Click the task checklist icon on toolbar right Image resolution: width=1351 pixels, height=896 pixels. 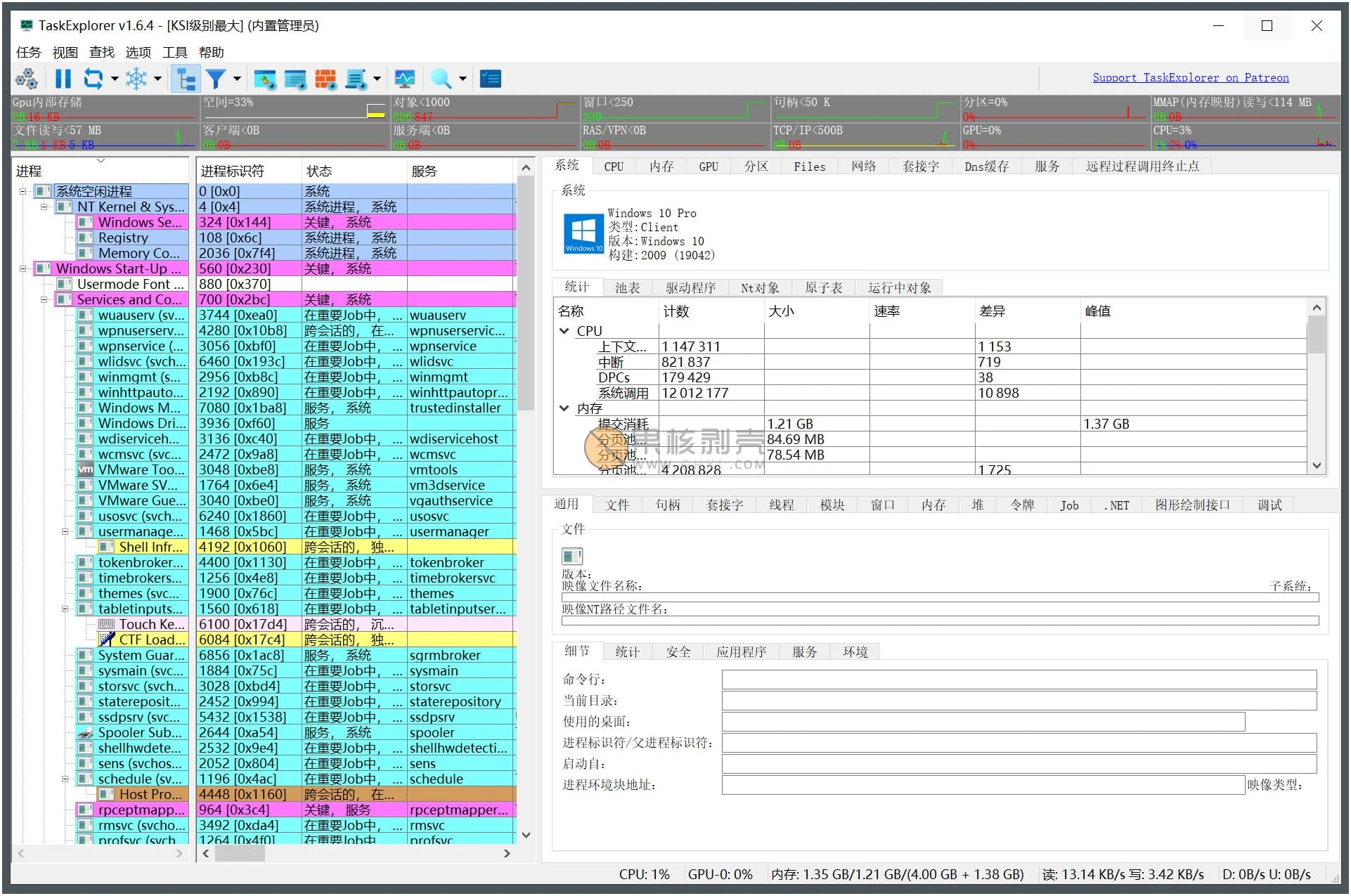click(x=491, y=79)
